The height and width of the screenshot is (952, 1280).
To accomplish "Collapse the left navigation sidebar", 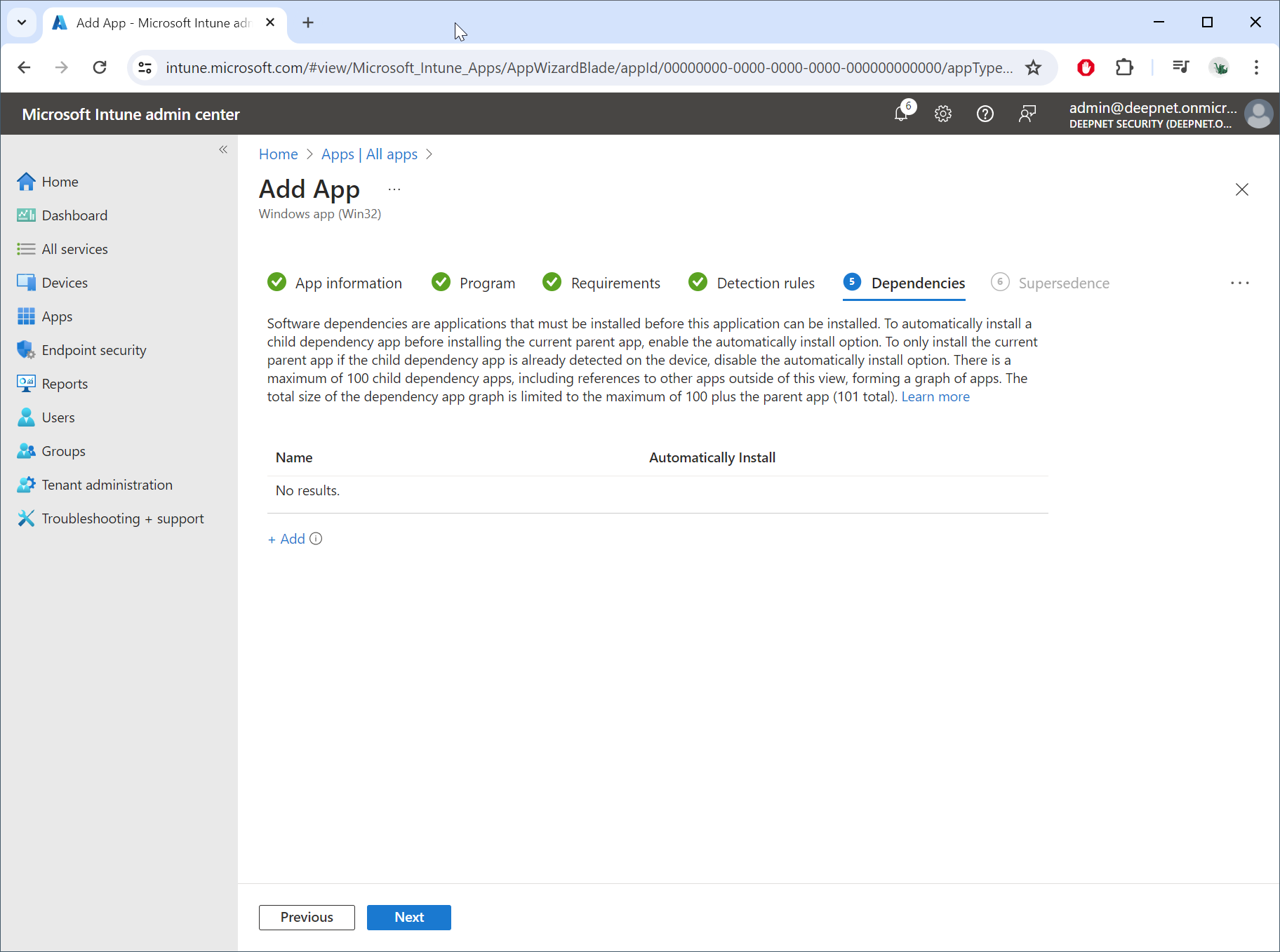I will [223, 149].
